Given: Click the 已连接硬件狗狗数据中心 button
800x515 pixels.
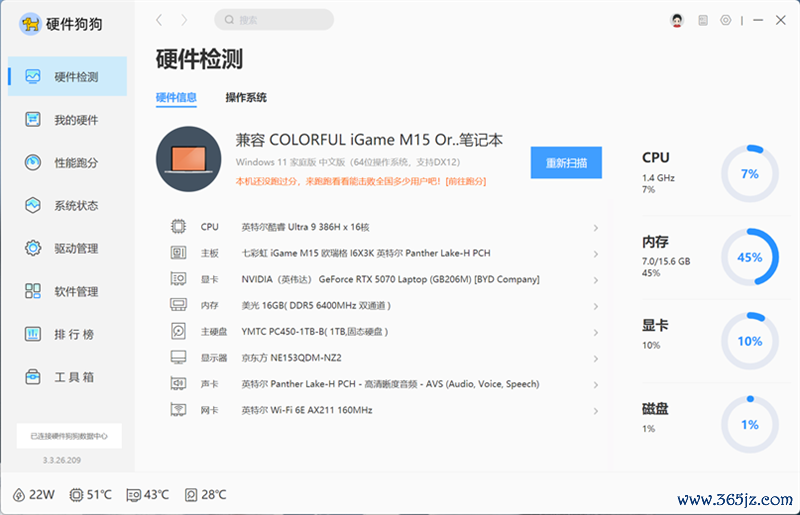Looking at the screenshot, I should coord(69,436).
